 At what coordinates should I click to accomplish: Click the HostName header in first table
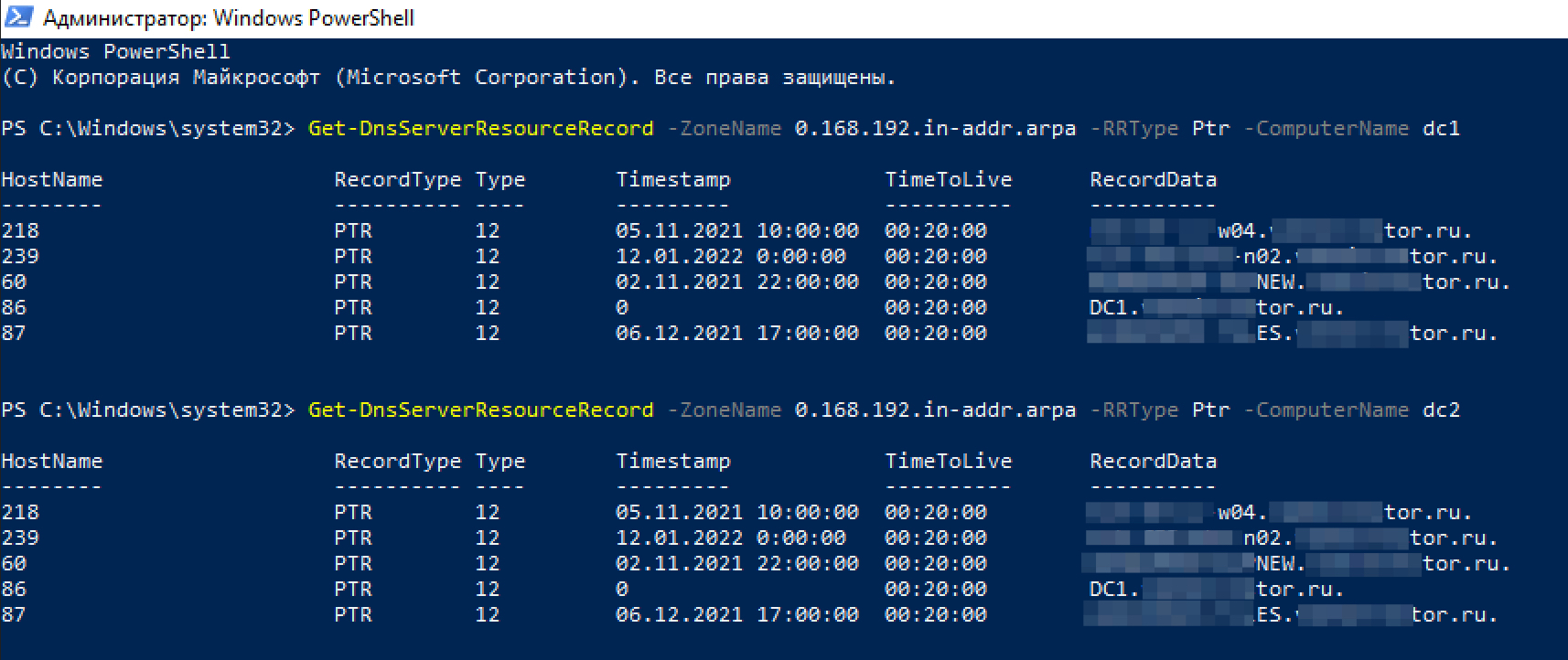click(x=52, y=179)
